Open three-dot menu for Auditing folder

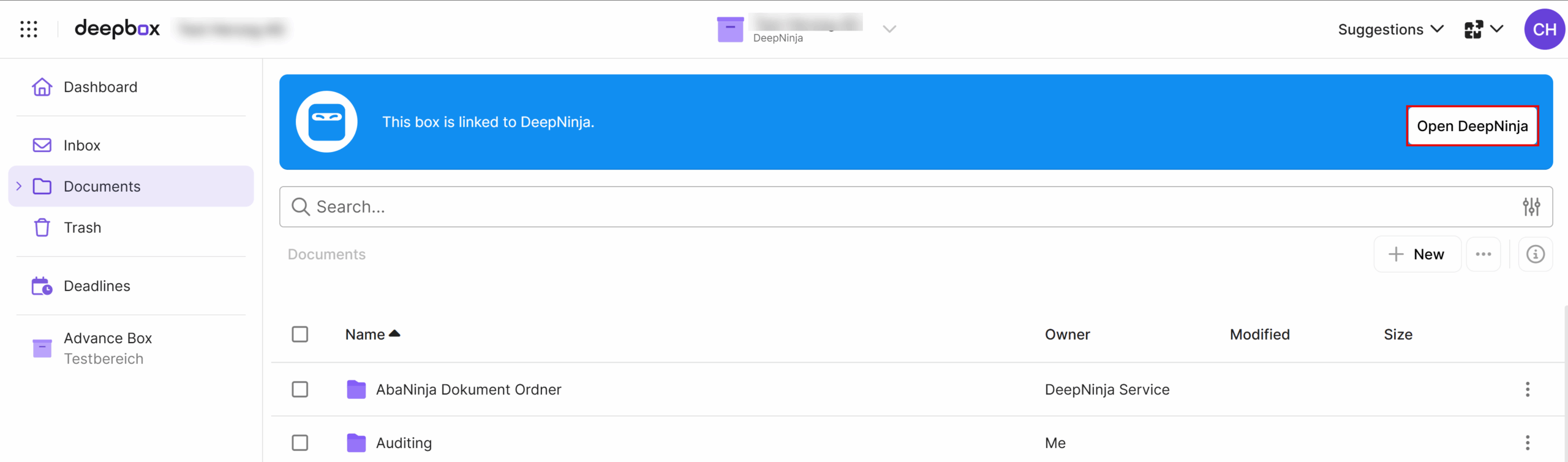pos(1528,442)
